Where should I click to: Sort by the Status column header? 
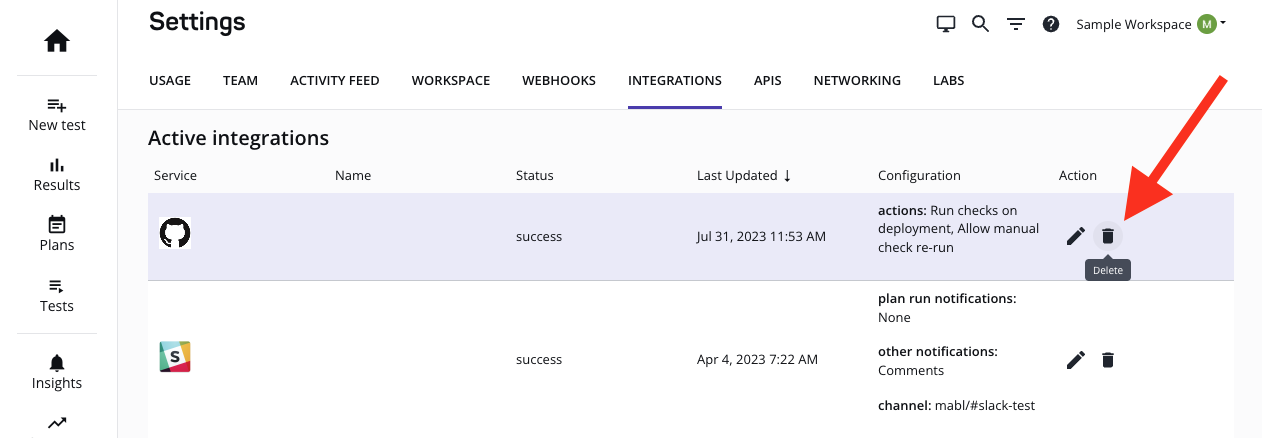pos(535,175)
